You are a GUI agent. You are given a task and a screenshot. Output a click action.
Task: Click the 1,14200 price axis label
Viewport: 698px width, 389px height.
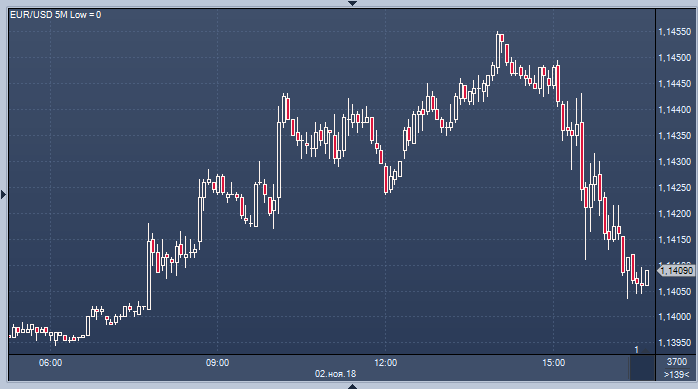tap(675, 214)
